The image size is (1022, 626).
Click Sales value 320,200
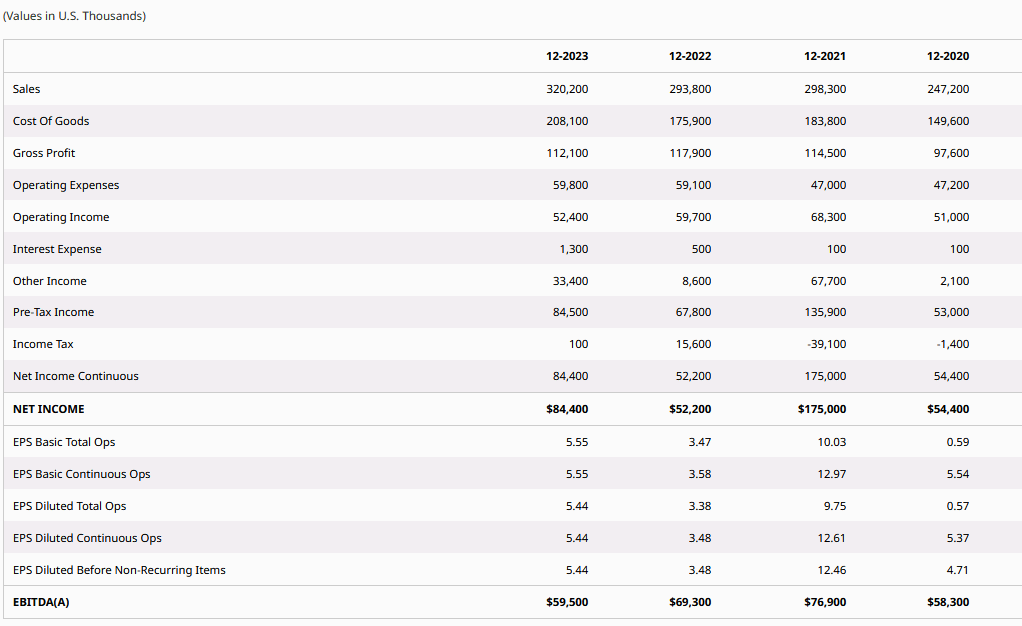coord(567,89)
